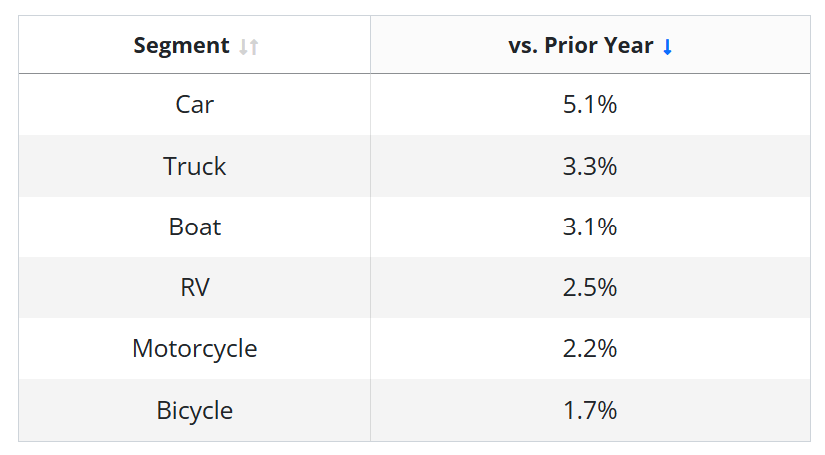This screenshot has height=455, width=825.
Task: Click the Boat segment cell
Action: (194, 227)
